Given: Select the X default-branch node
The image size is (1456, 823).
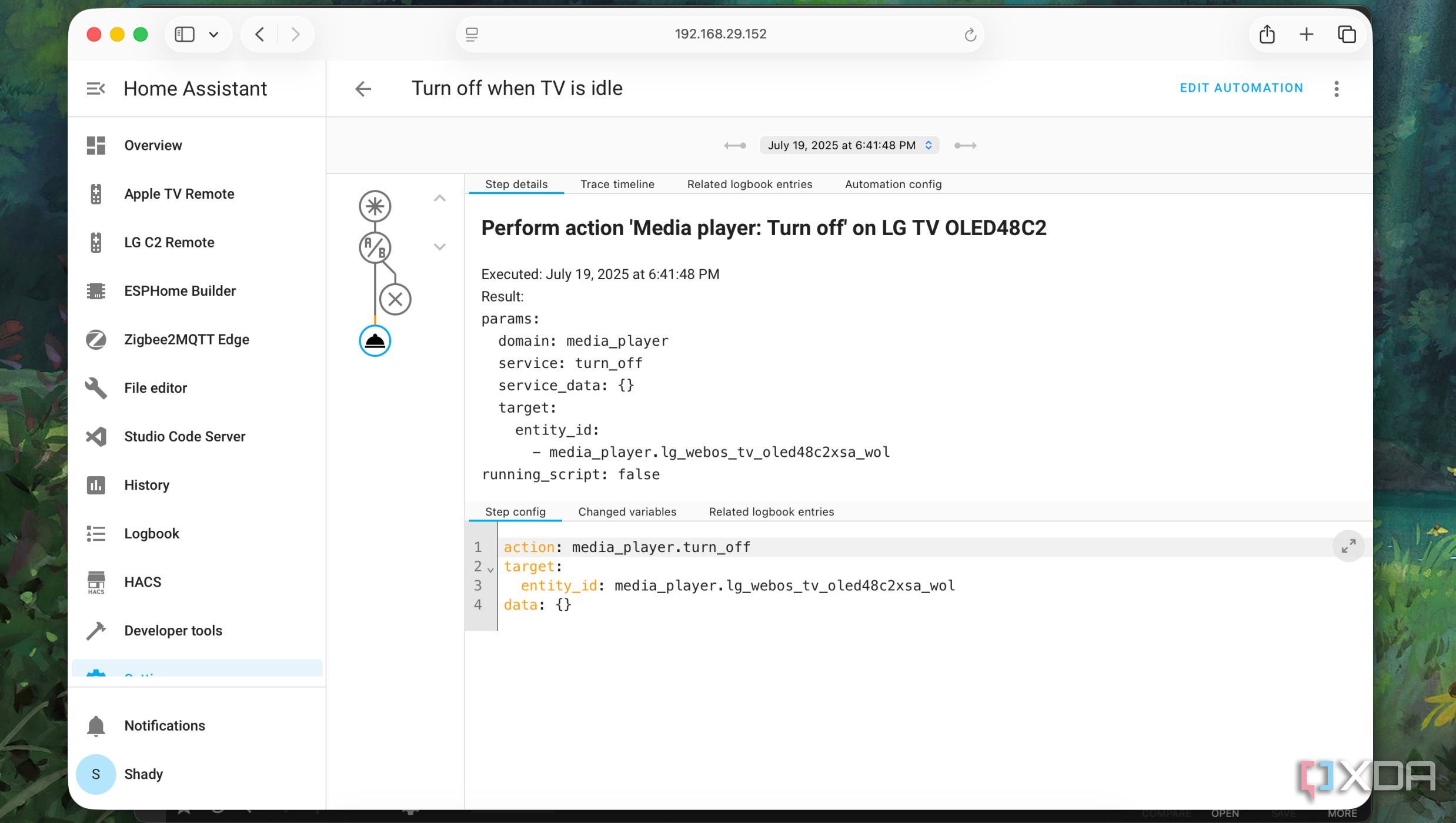Looking at the screenshot, I should click(x=395, y=299).
